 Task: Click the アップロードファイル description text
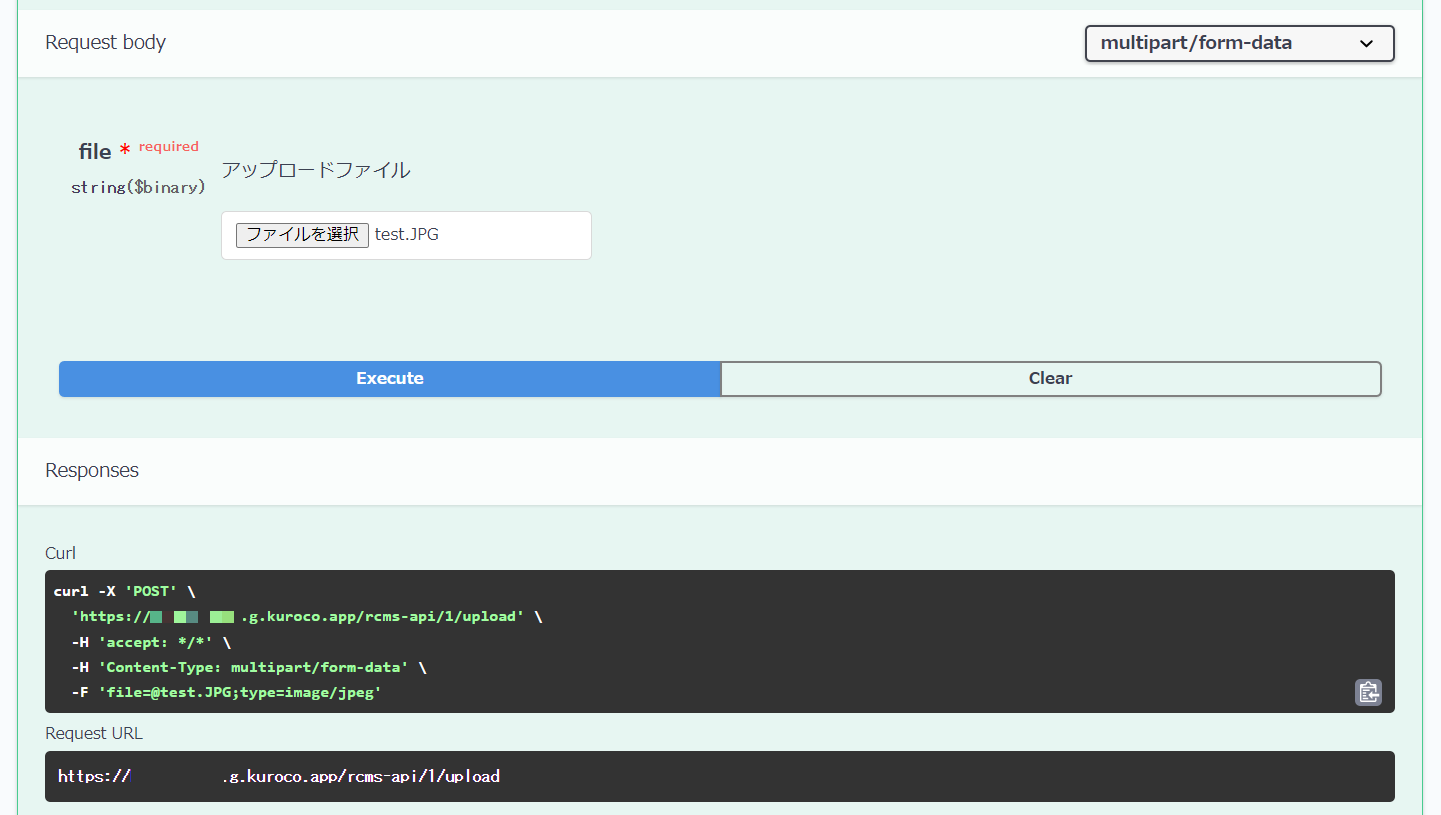coord(315,170)
